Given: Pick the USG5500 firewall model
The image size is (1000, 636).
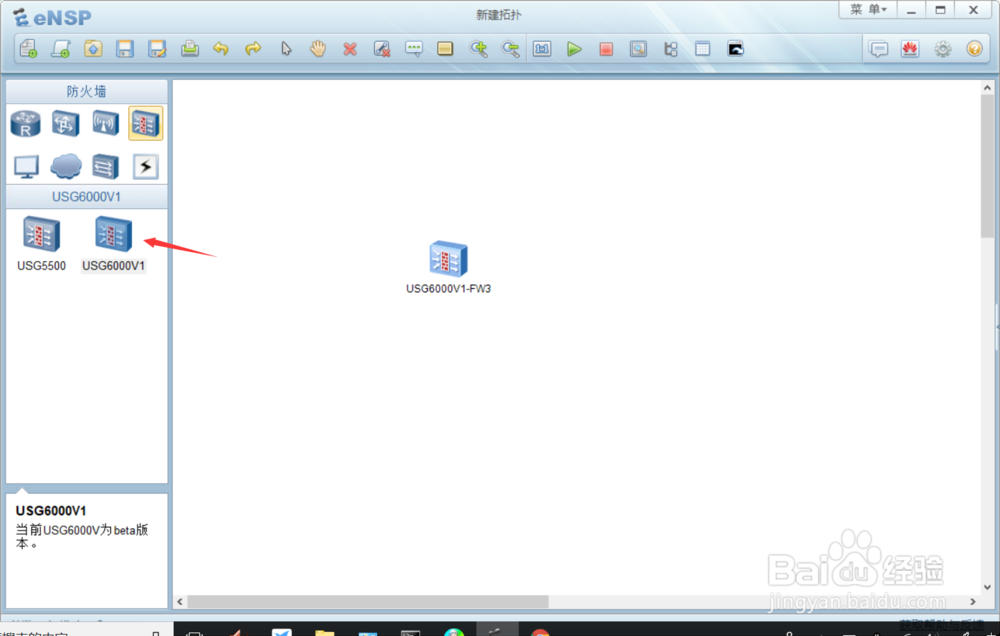Looking at the screenshot, I should (x=41, y=243).
